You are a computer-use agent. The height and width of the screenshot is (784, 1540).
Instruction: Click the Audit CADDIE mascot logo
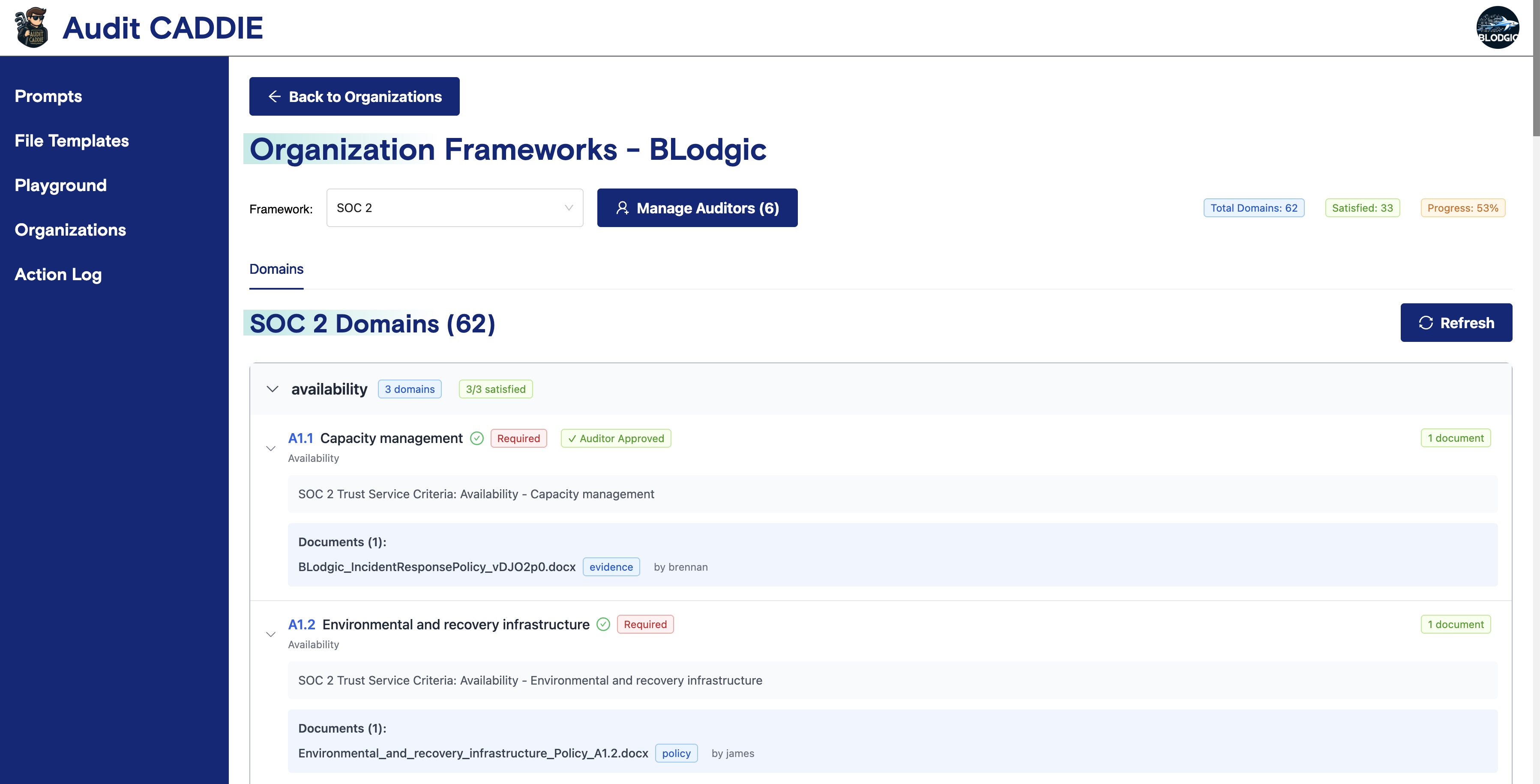pyautogui.click(x=32, y=27)
